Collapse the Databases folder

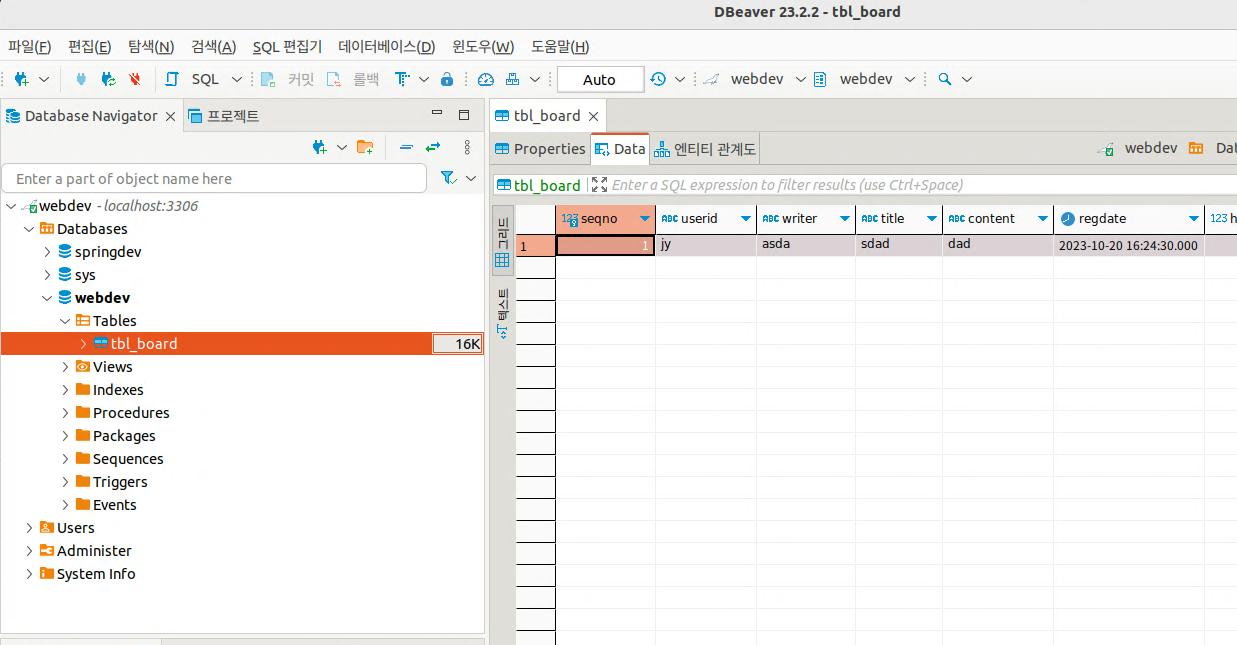29,229
